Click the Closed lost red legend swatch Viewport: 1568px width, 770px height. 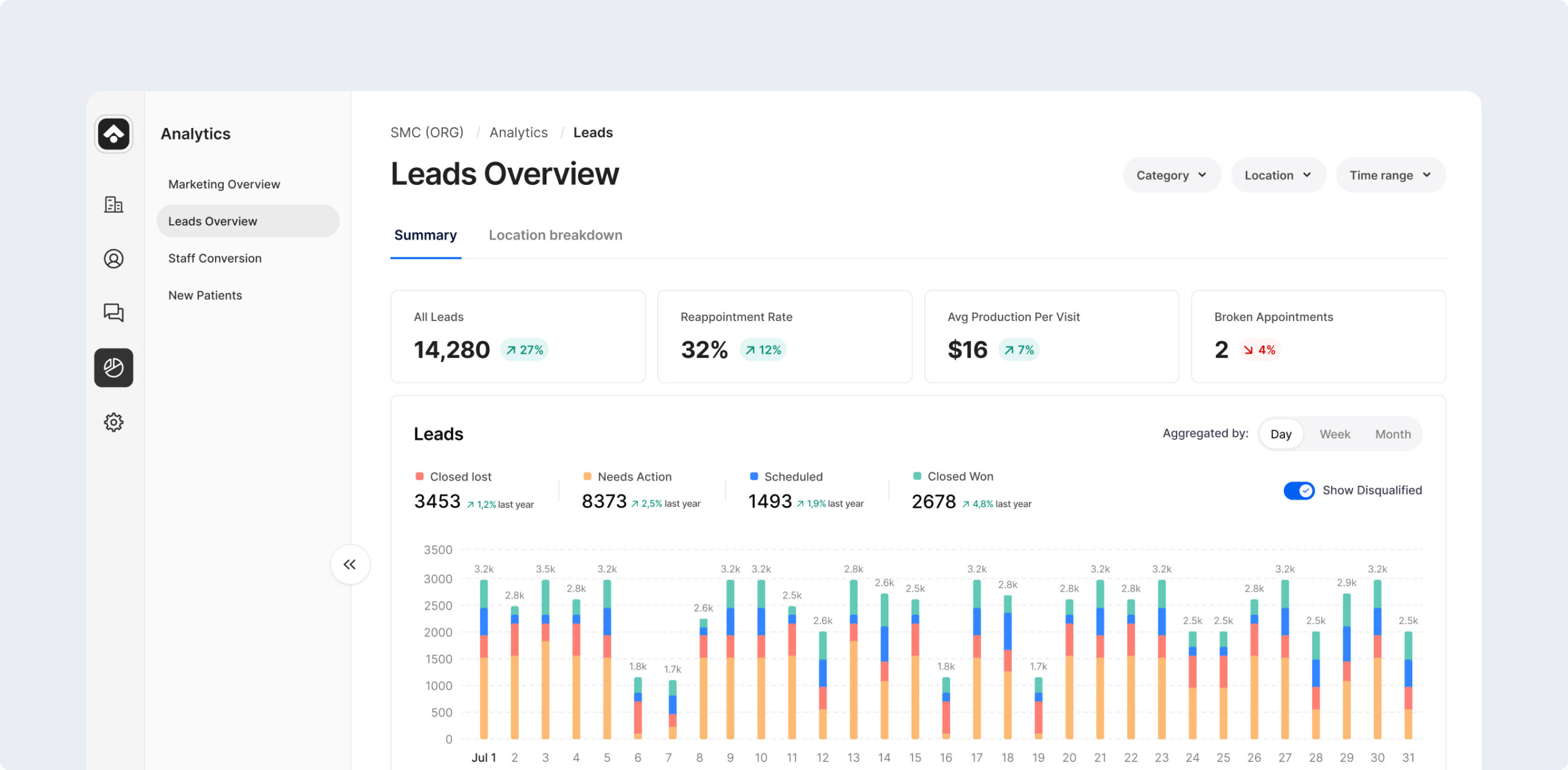(420, 476)
